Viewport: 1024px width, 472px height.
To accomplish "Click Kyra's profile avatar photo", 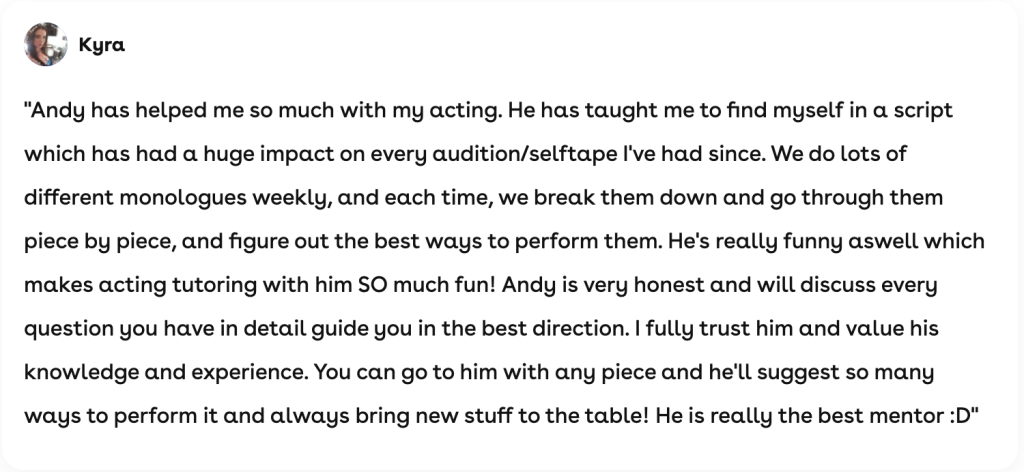I will pos(45,44).
